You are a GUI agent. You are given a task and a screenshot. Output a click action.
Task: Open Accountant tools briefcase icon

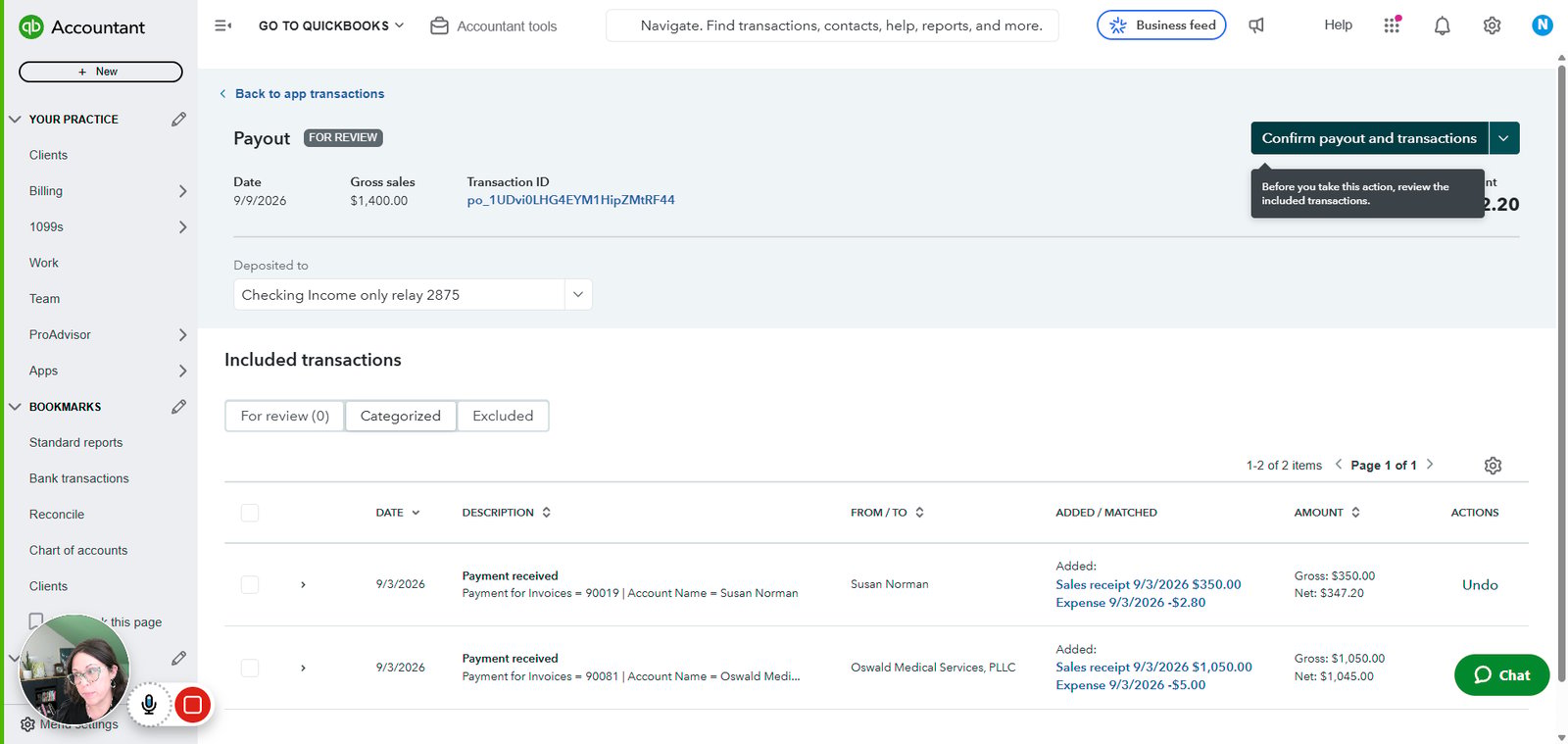[440, 25]
